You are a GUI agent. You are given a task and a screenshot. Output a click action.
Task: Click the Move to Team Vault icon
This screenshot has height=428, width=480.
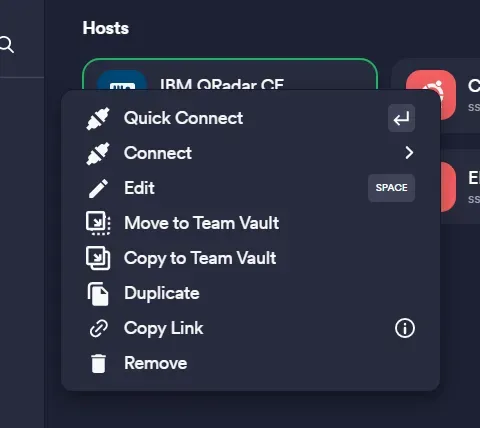click(98, 223)
